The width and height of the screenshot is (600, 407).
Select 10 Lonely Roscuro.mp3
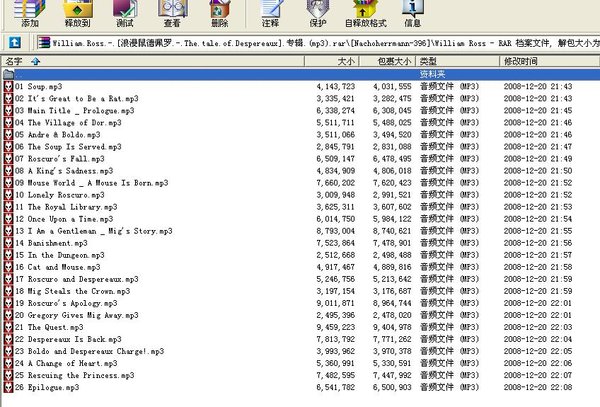click(x=60, y=195)
